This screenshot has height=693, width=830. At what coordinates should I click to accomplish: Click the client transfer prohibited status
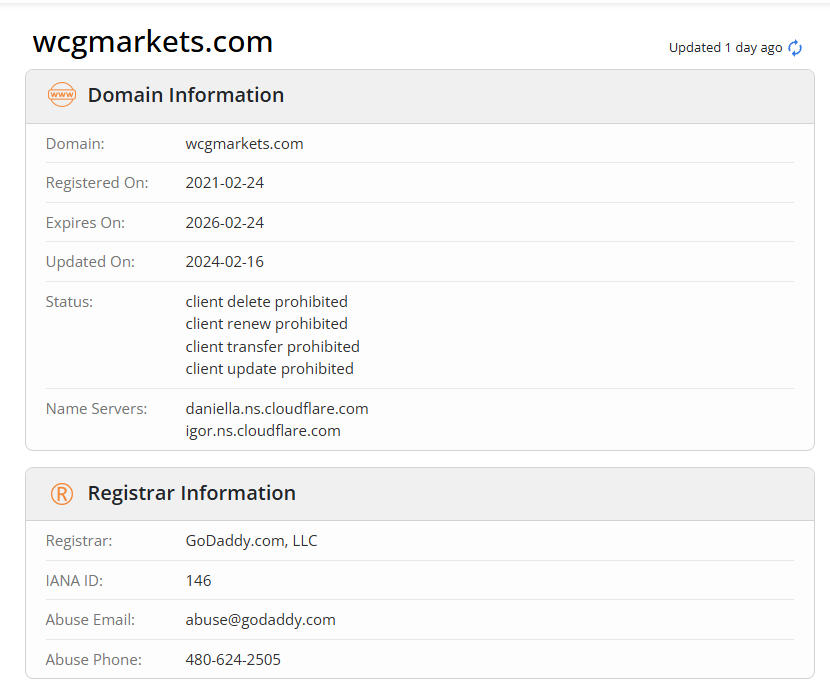point(272,346)
